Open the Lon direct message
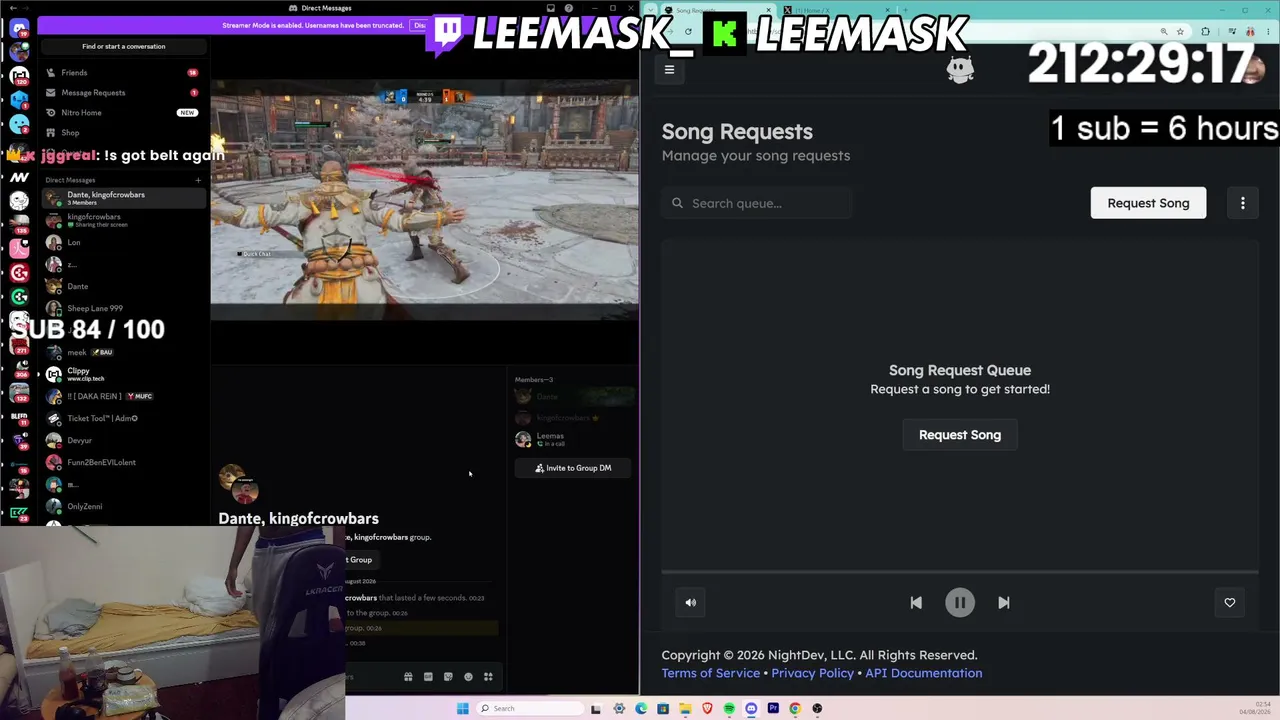This screenshot has height=720, width=1280. point(122,243)
